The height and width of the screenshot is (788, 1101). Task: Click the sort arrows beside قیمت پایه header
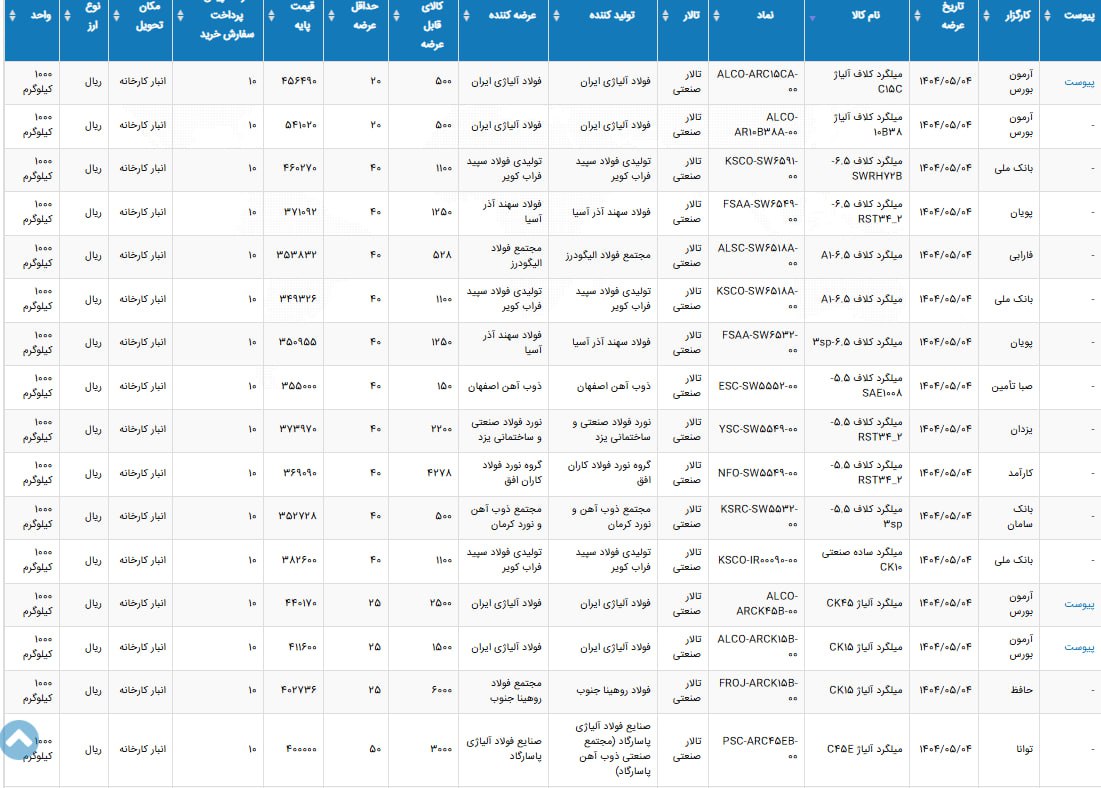[271, 15]
